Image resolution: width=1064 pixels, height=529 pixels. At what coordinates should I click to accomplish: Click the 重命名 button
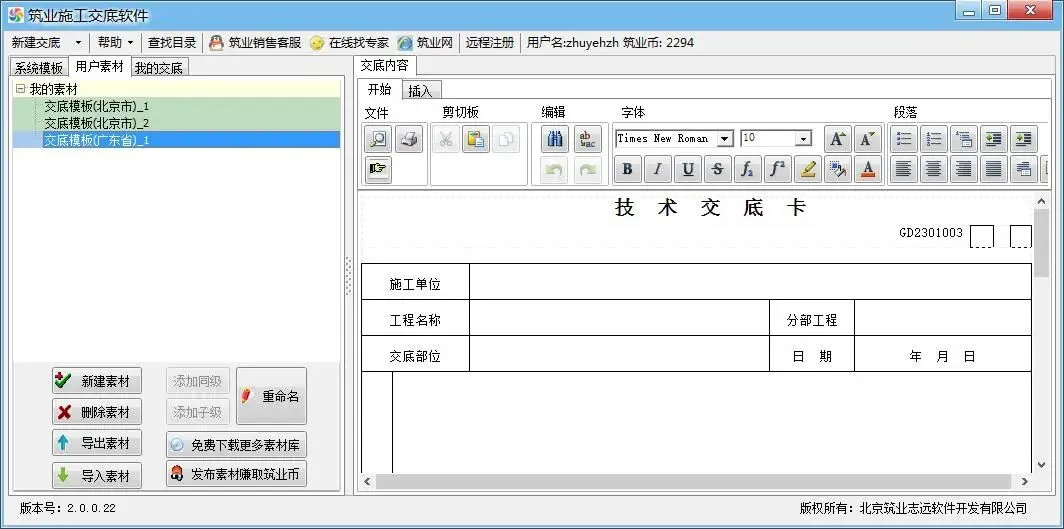[x=271, y=396]
